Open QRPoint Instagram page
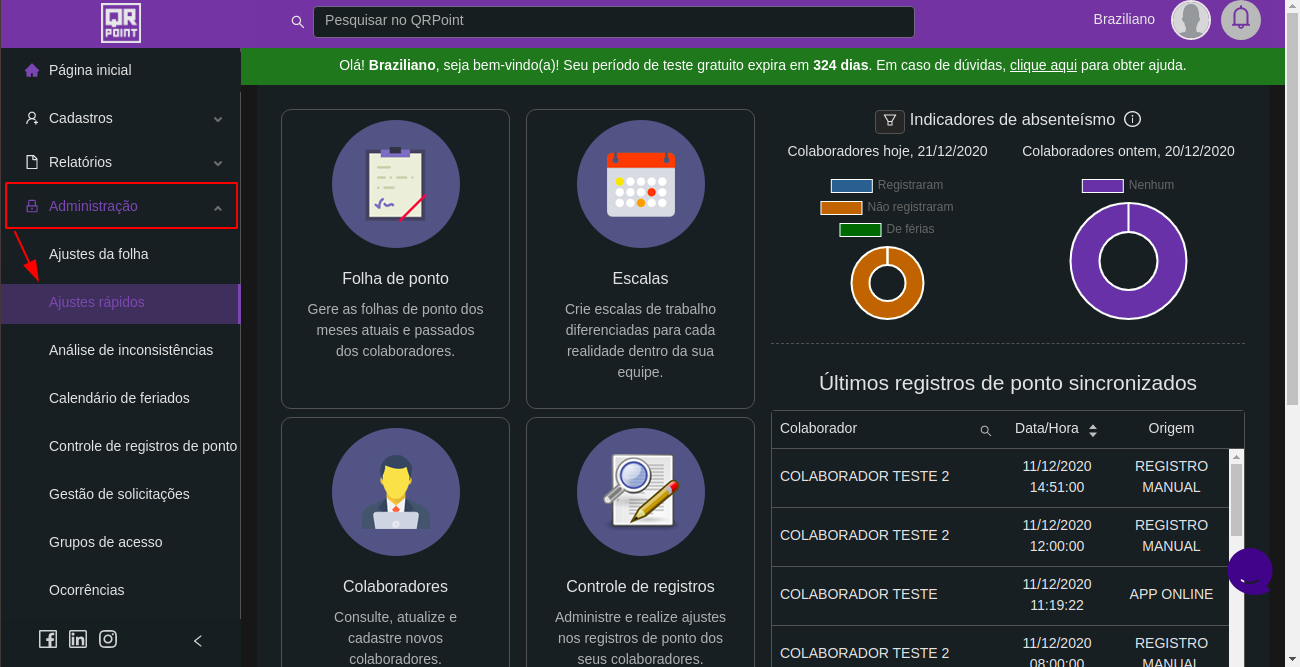This screenshot has width=1300, height=667. (x=108, y=640)
